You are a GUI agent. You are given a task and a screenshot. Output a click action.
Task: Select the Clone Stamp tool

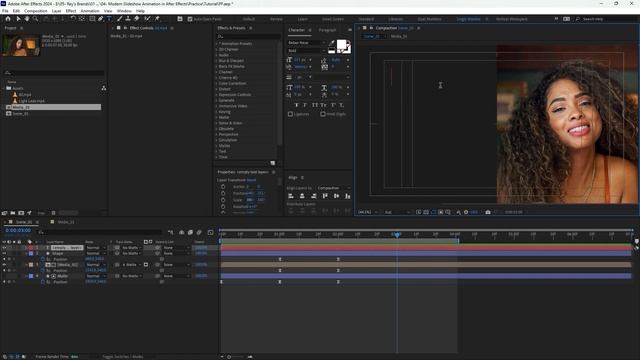tap(128, 19)
